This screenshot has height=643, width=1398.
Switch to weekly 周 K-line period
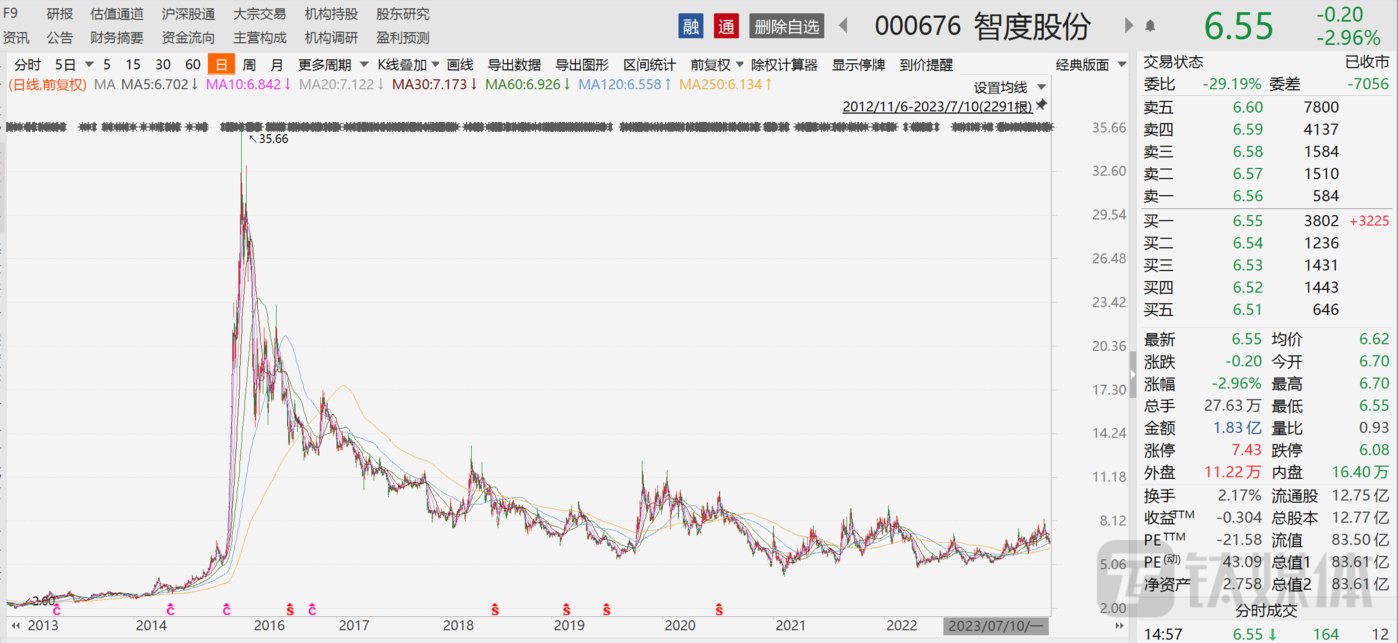pyautogui.click(x=249, y=65)
